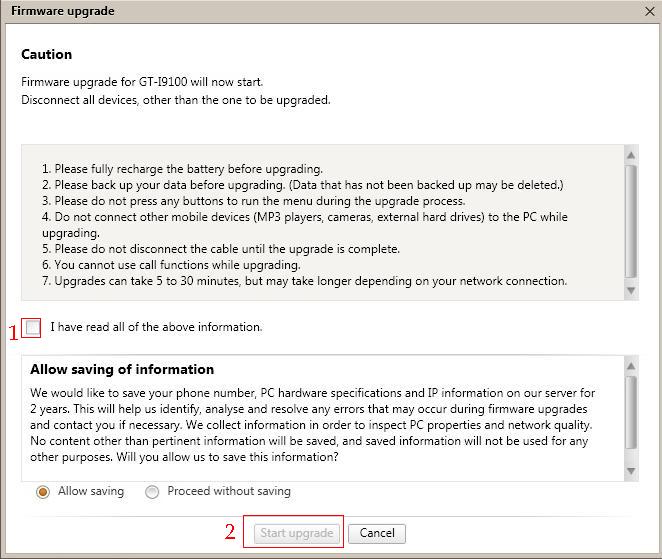Click the battery recharge caution line
The image size is (662, 559).
coord(182,169)
